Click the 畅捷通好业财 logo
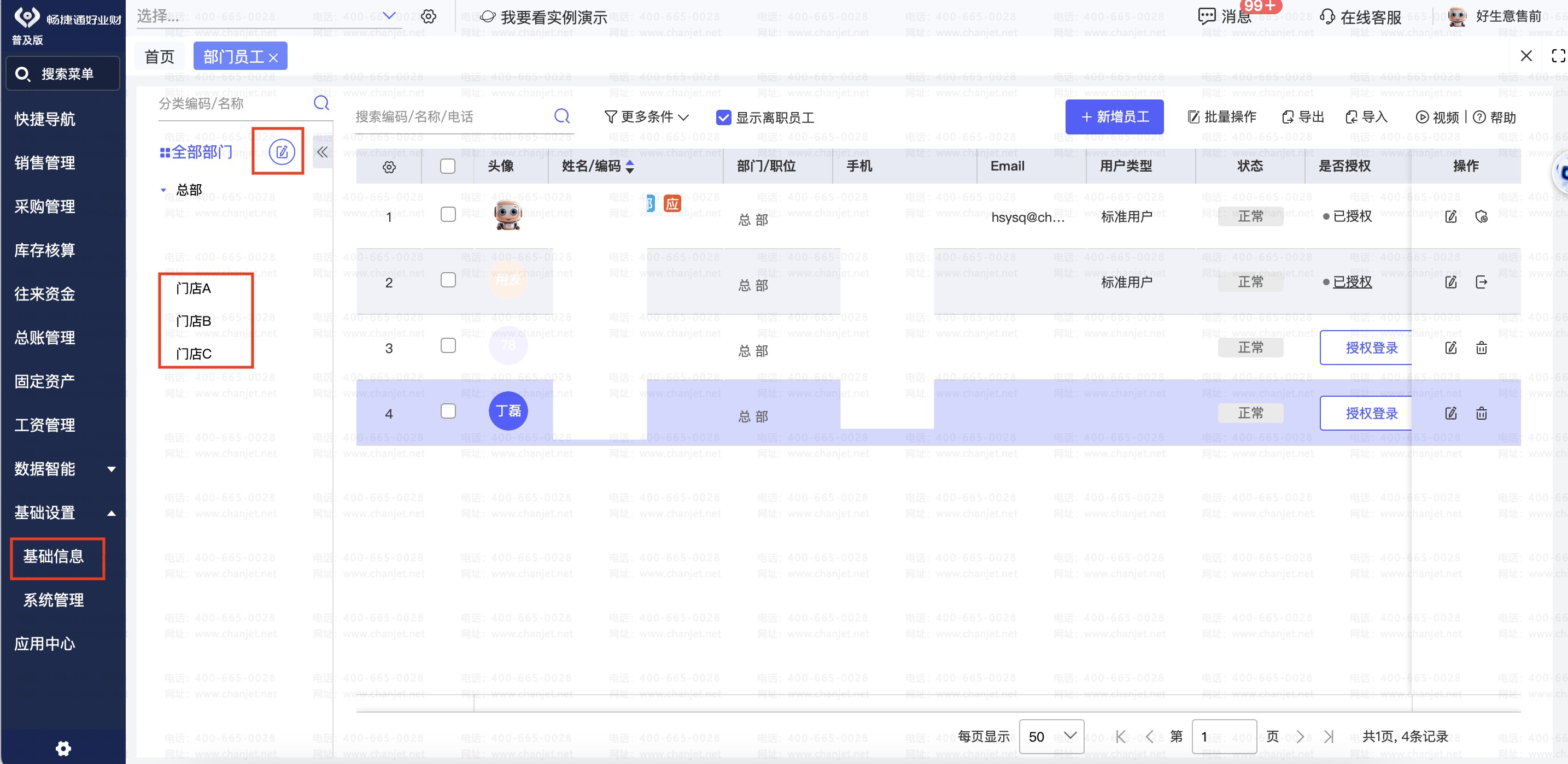The width and height of the screenshot is (1568, 764). [67, 18]
